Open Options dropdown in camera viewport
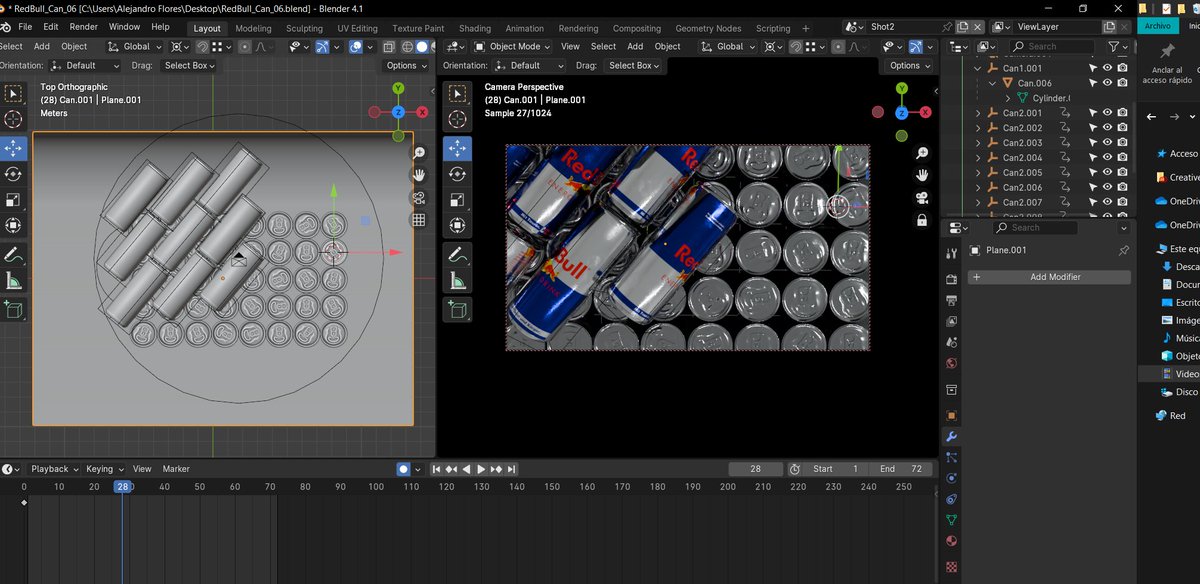 pos(909,65)
